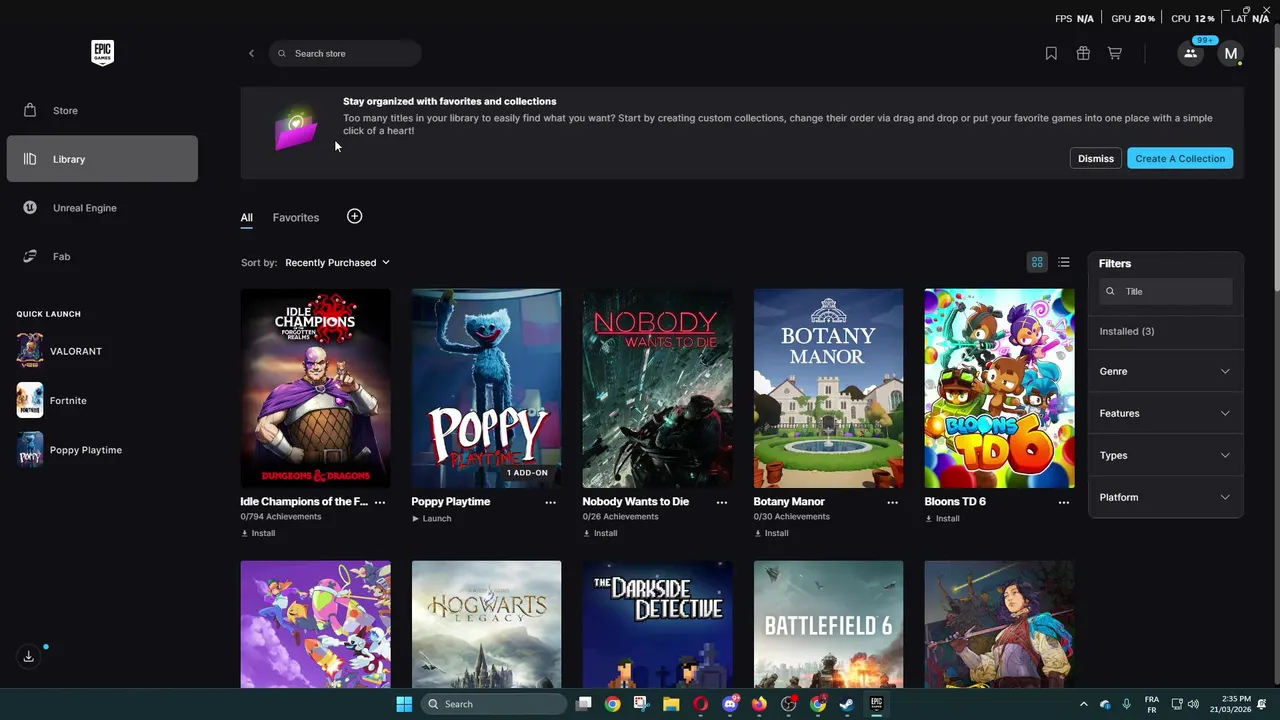Click the Search store field

(x=345, y=53)
